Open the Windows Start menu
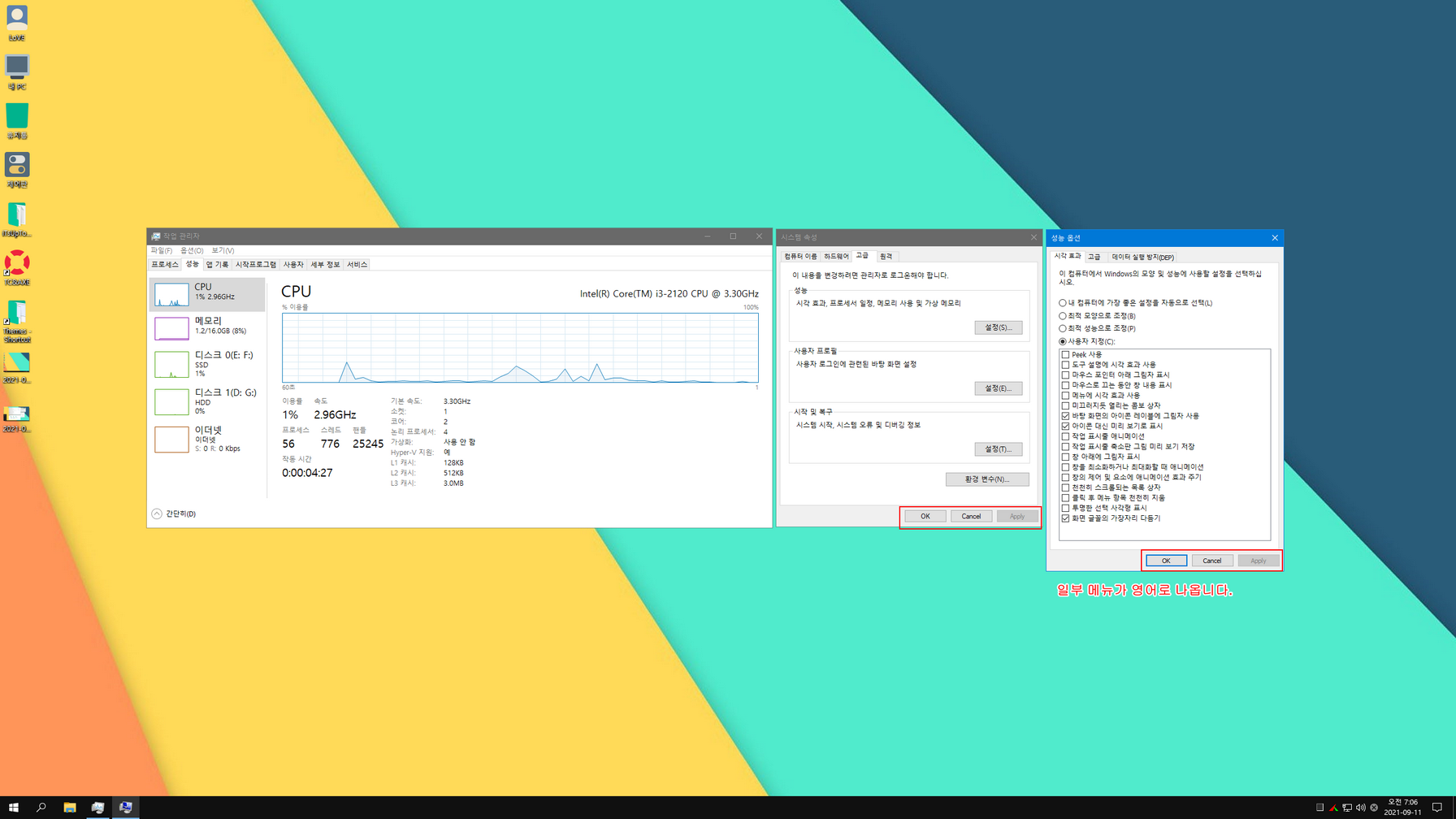The image size is (1456, 819). (x=13, y=808)
